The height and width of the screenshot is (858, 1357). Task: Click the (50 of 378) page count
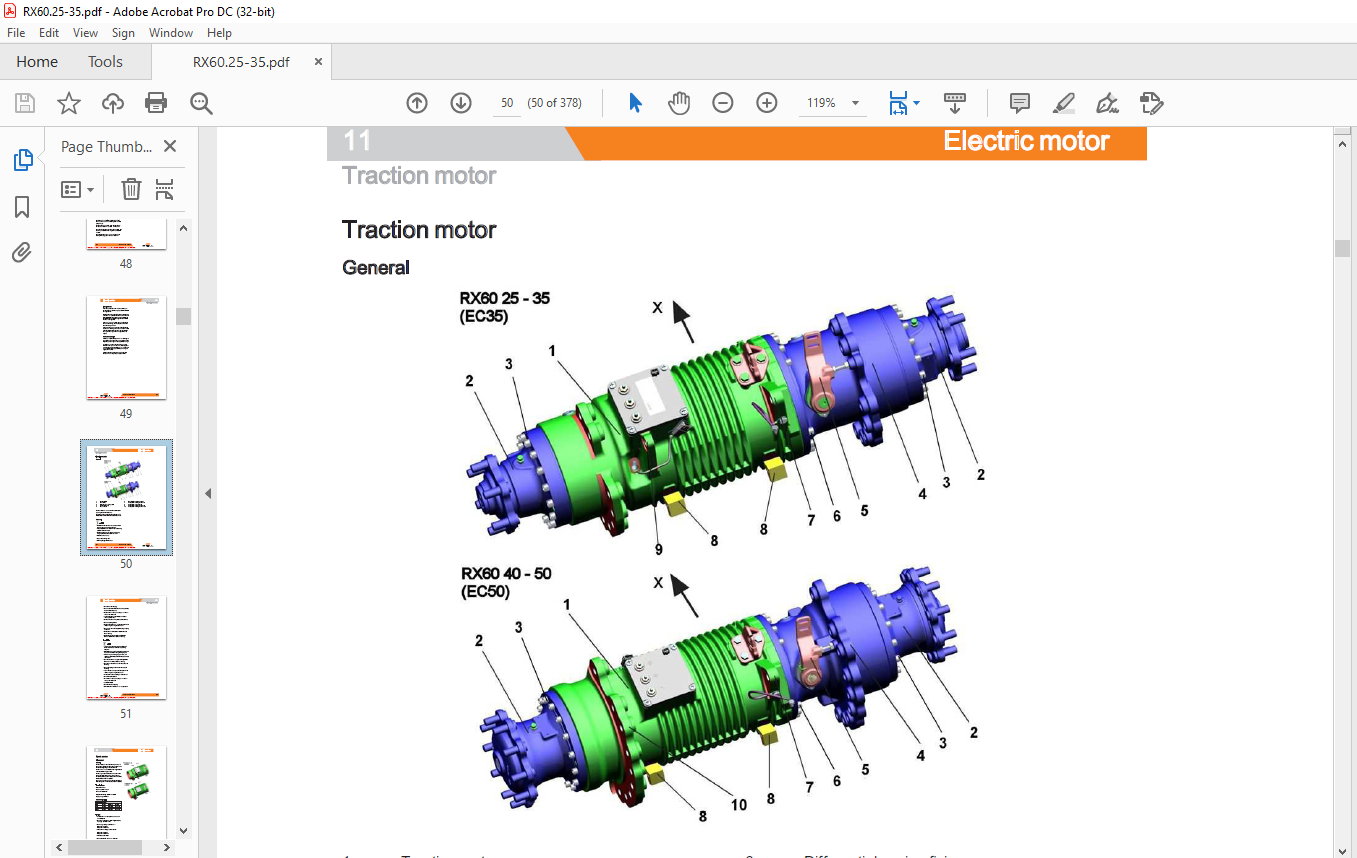555,103
